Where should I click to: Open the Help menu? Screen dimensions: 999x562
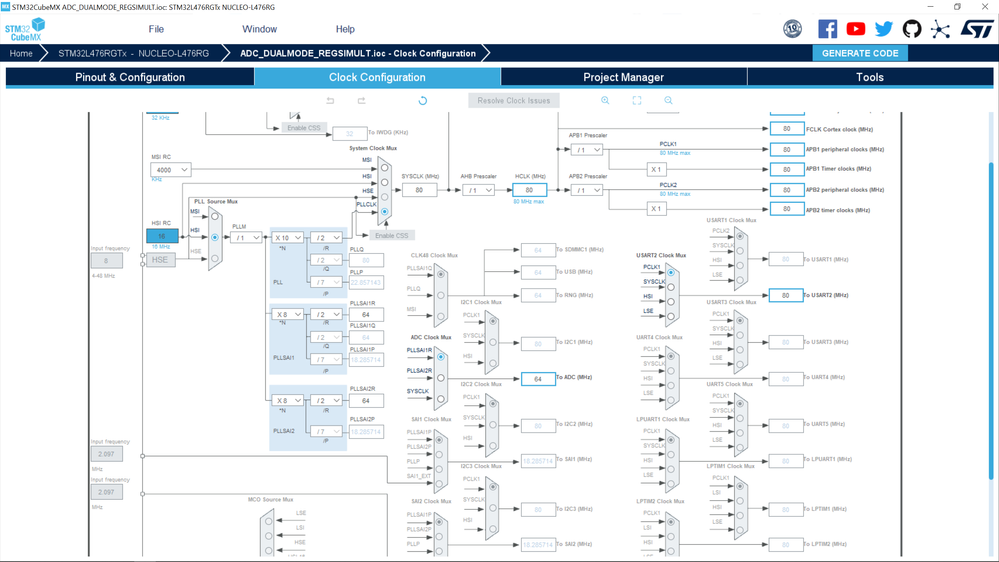point(345,29)
